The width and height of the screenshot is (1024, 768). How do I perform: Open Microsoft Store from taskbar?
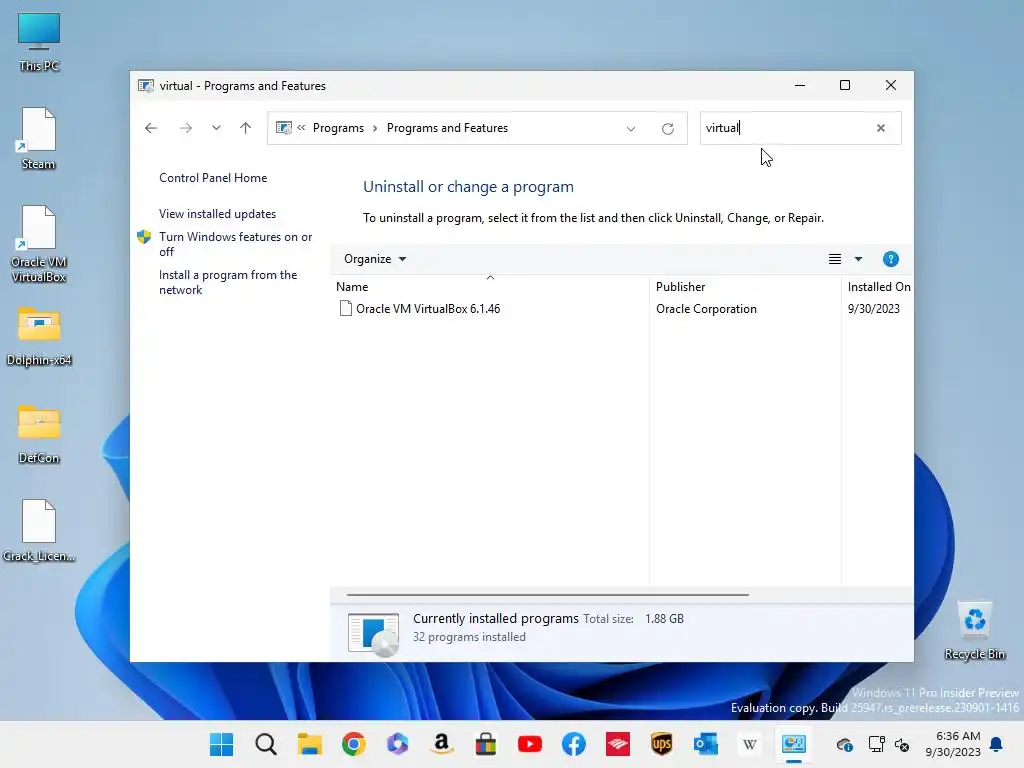pyautogui.click(x=486, y=744)
